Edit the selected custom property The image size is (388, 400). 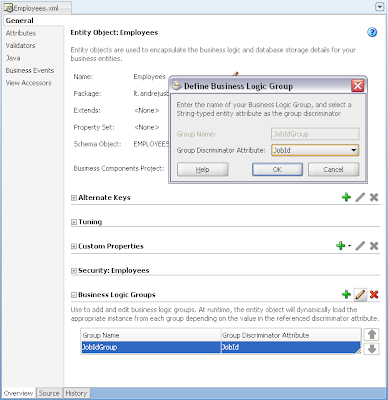pyautogui.click(x=360, y=246)
